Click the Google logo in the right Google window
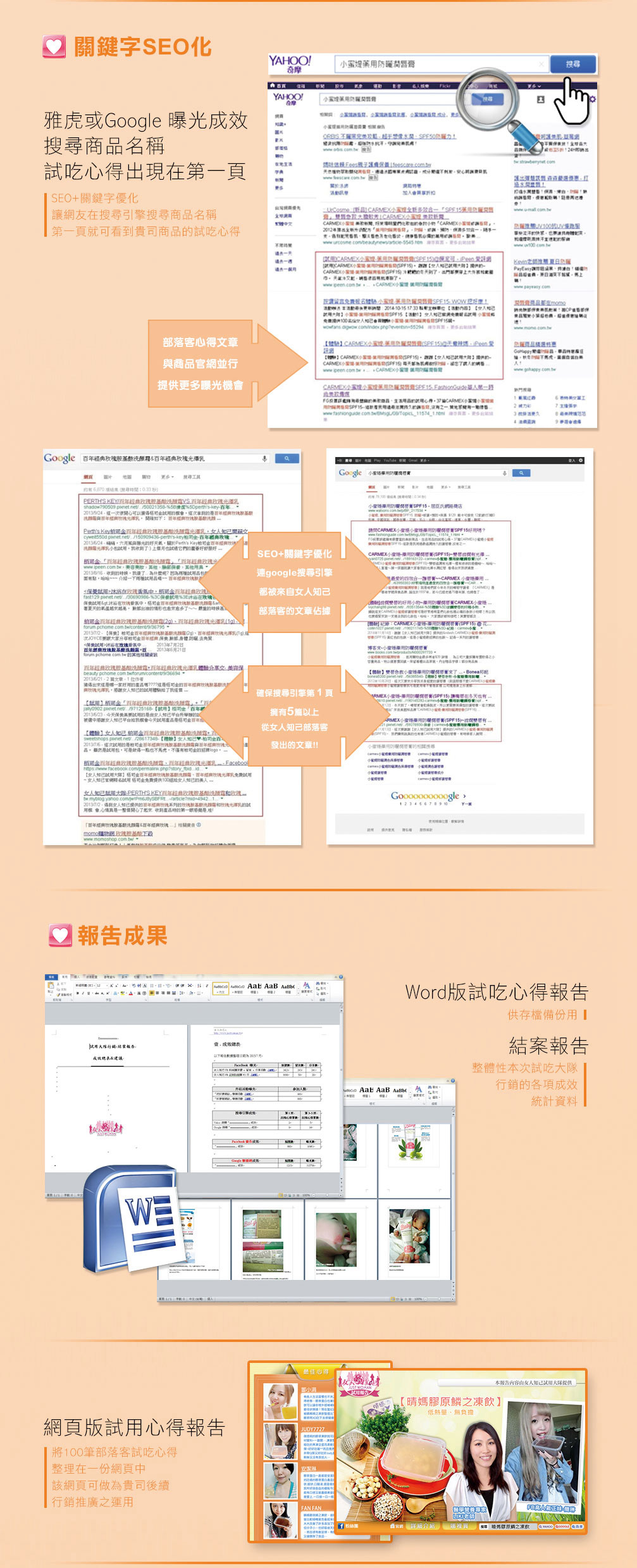637x1568 pixels. coord(350,473)
